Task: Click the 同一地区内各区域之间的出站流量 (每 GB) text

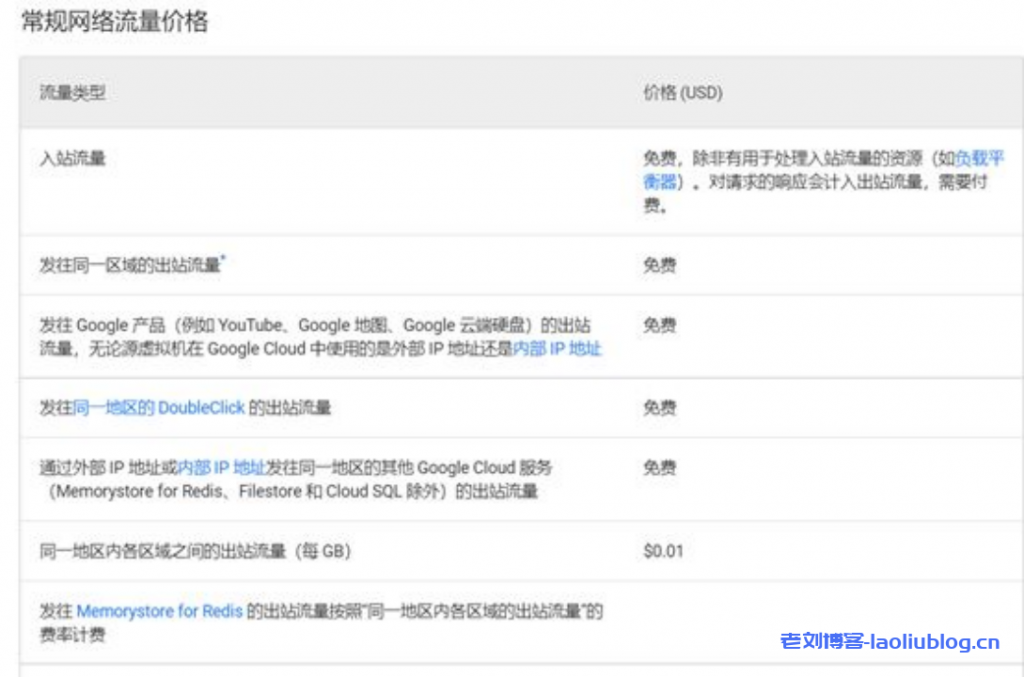Action: [195, 551]
